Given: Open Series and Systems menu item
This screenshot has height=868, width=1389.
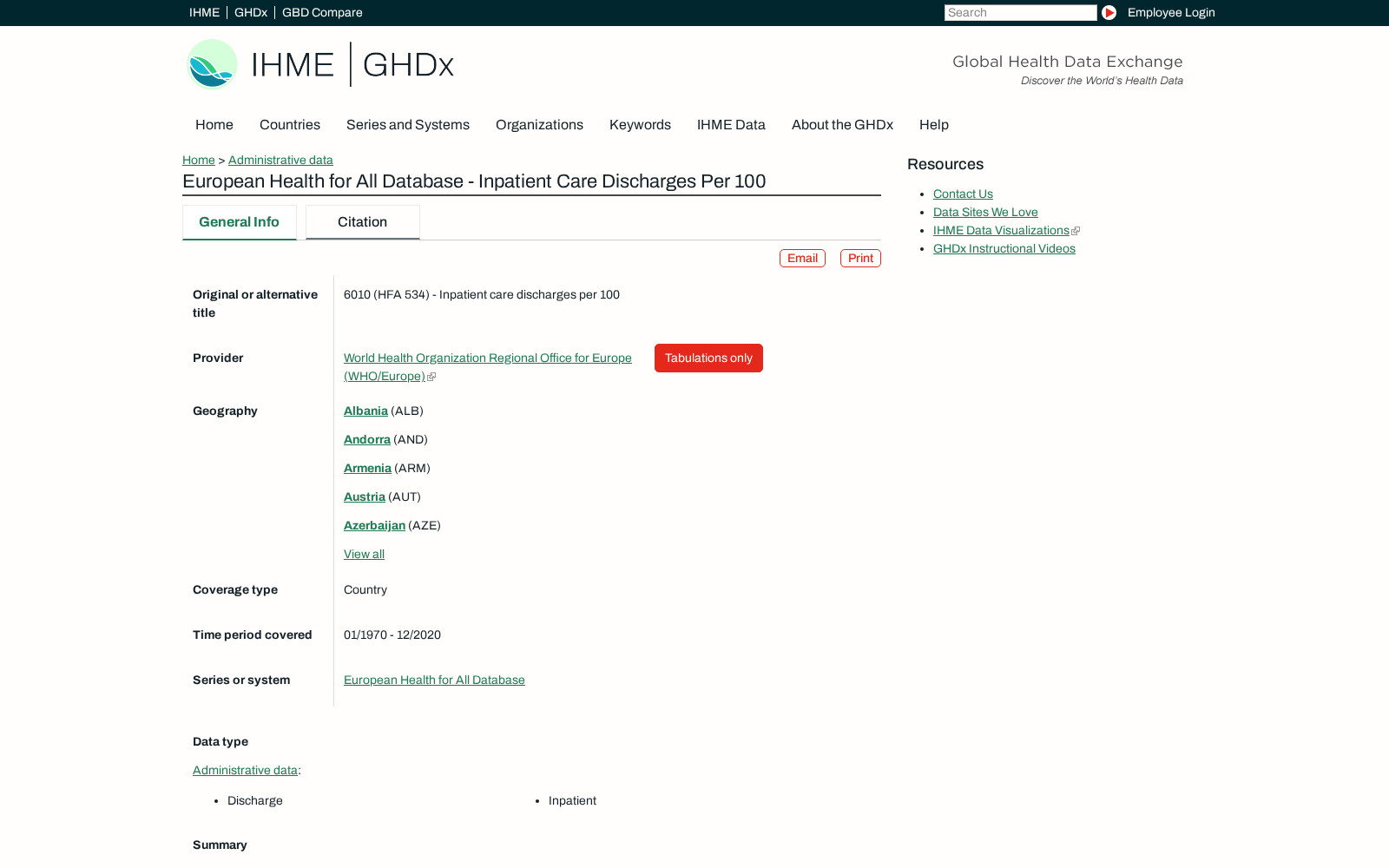Looking at the screenshot, I should pyautogui.click(x=408, y=124).
